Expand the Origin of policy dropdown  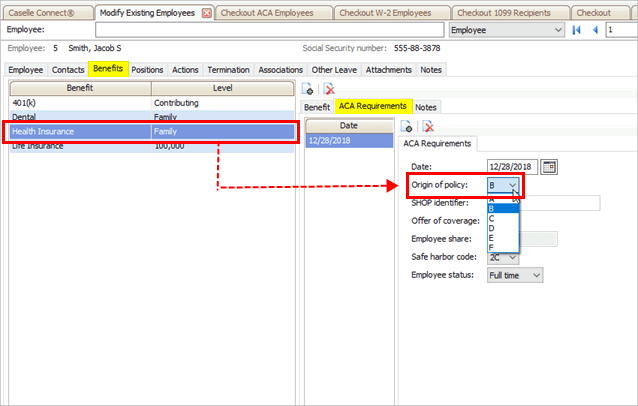[512, 185]
